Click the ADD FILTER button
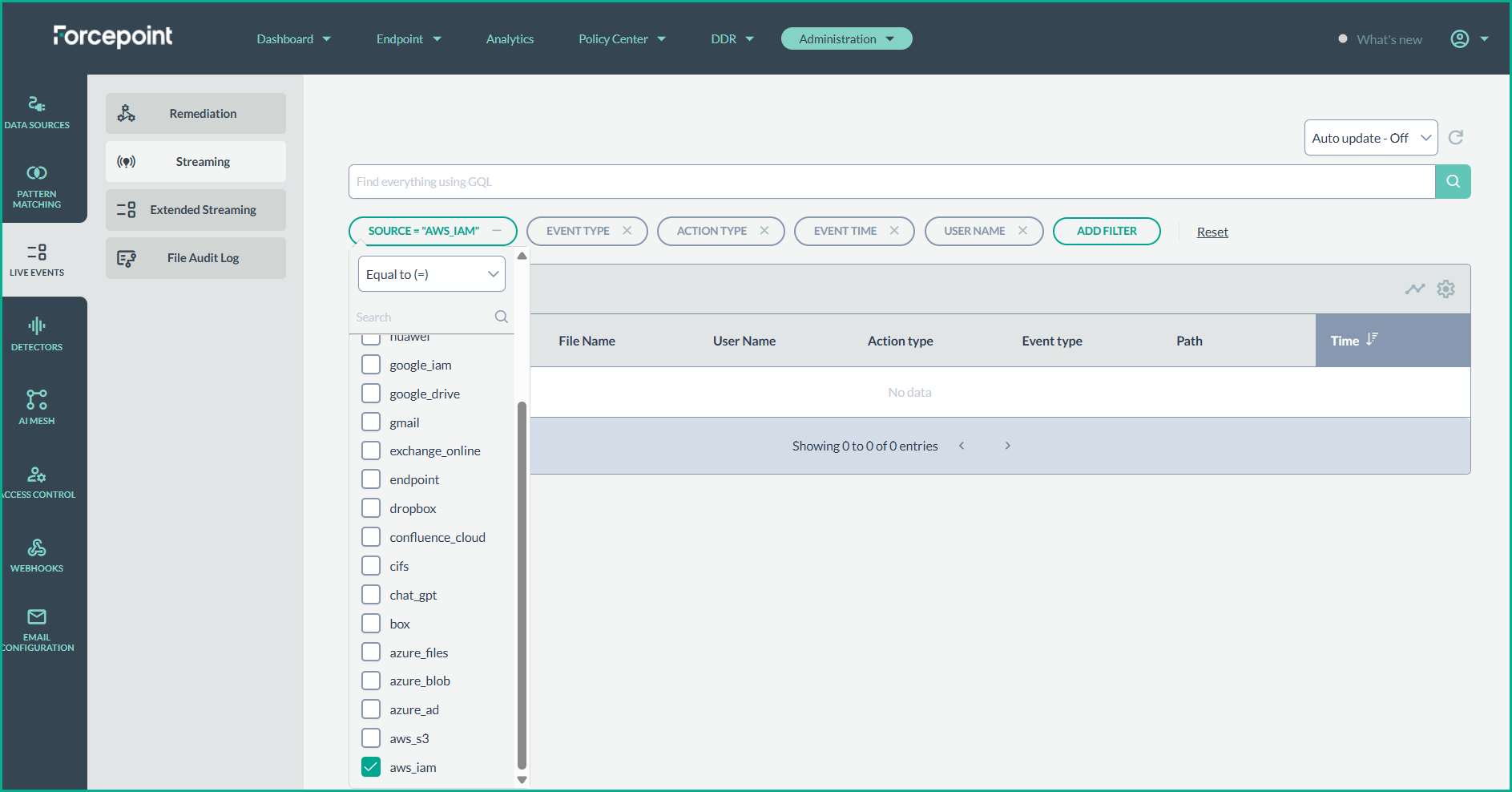 (1106, 231)
